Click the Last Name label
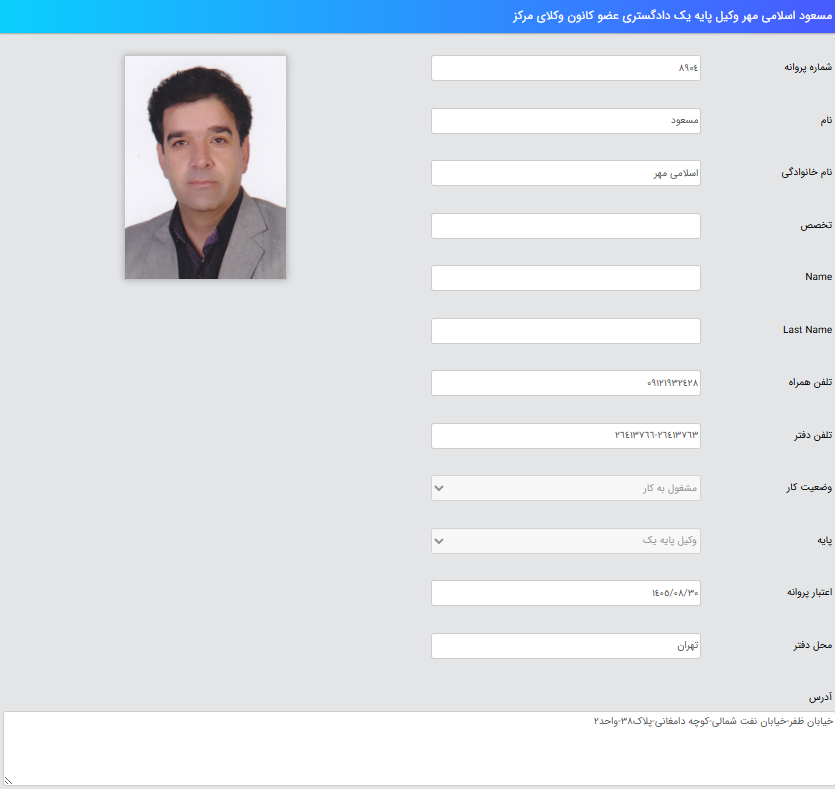The width and height of the screenshot is (835, 789). [x=807, y=330]
